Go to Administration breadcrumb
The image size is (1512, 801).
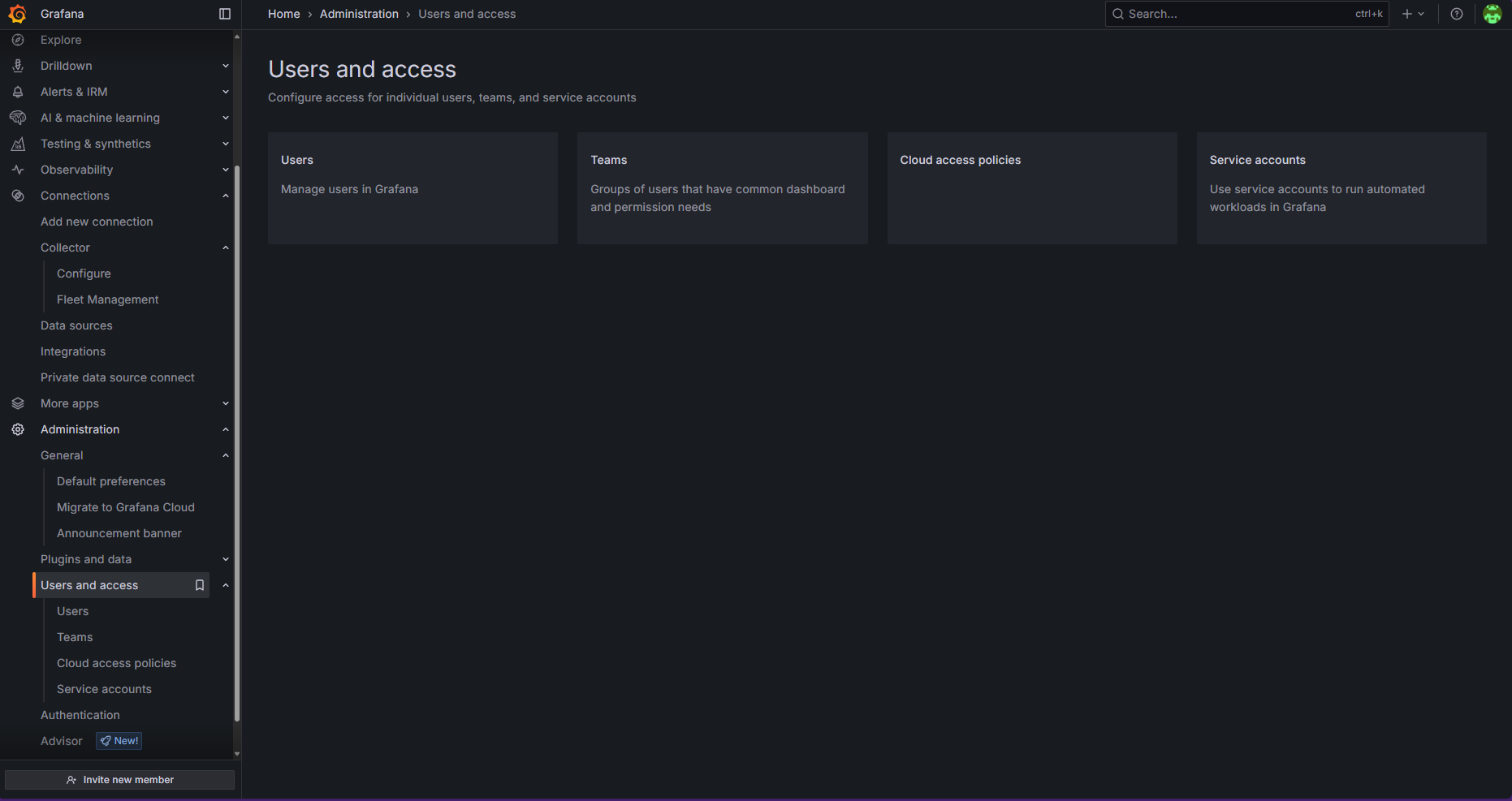[x=359, y=14]
